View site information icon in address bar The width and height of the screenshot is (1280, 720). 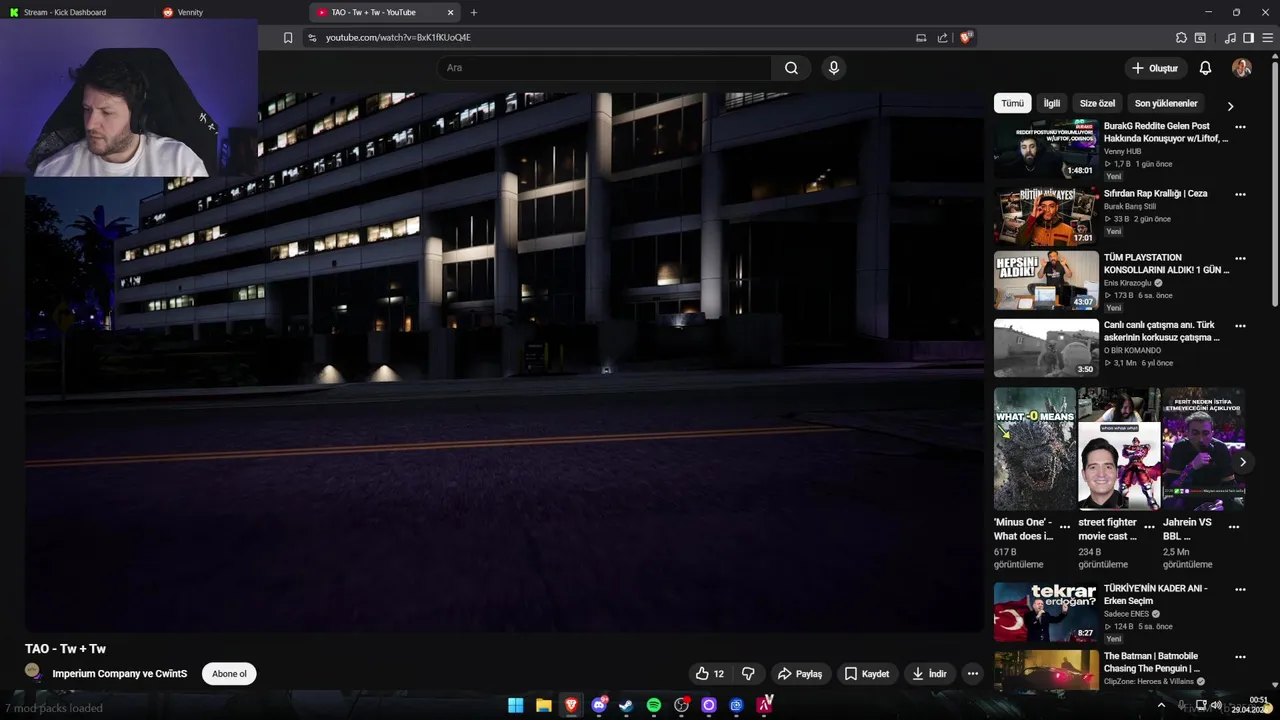click(x=312, y=38)
